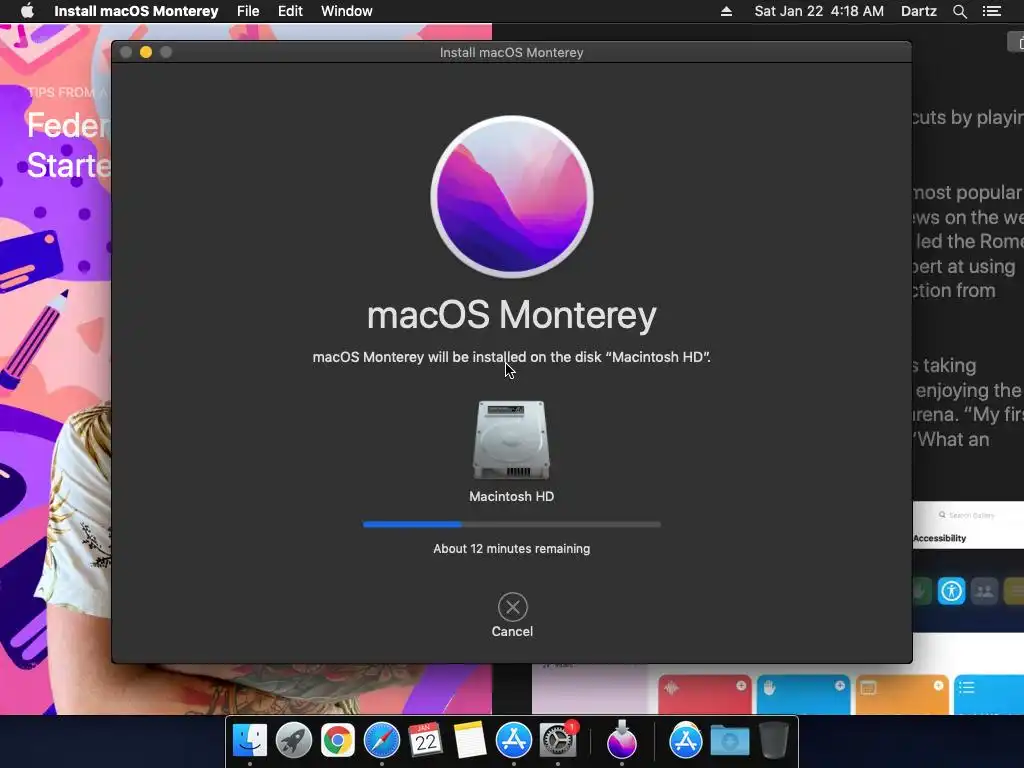Open the Install macOS Monterey app menu
Screen dimensions: 1024x768
[x=136, y=11]
